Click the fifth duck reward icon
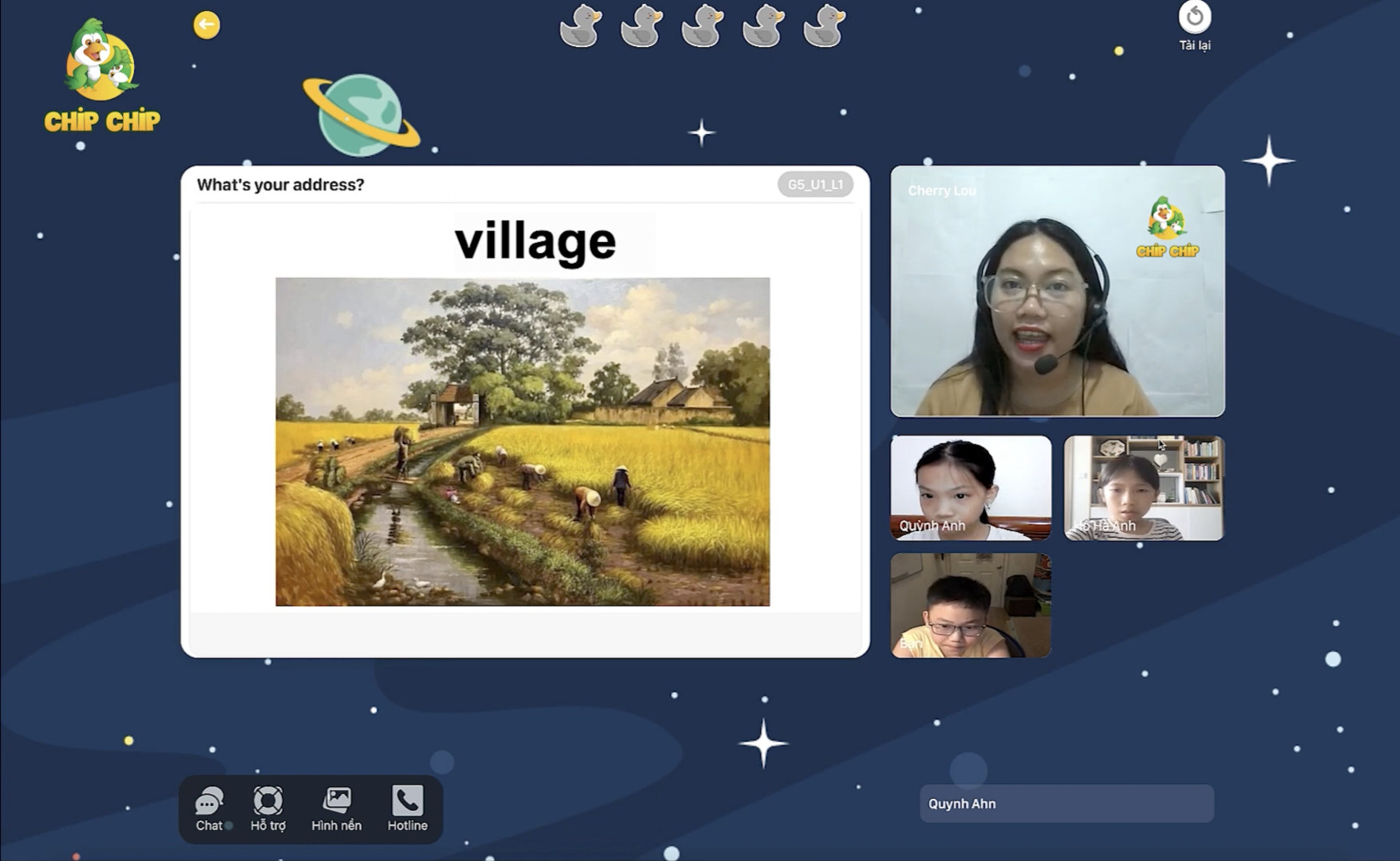Image resolution: width=1400 pixels, height=861 pixels. pyautogui.click(x=824, y=25)
